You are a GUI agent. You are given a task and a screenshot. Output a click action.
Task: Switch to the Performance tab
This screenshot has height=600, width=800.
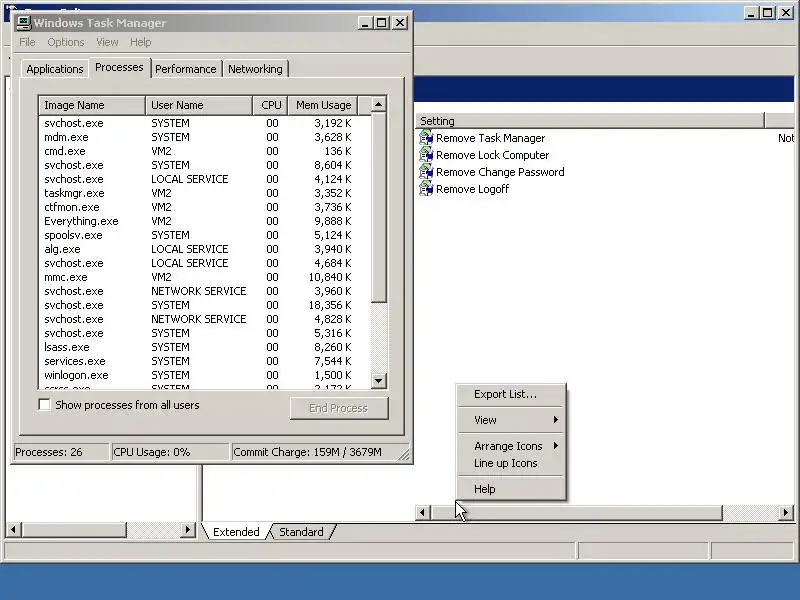186,69
